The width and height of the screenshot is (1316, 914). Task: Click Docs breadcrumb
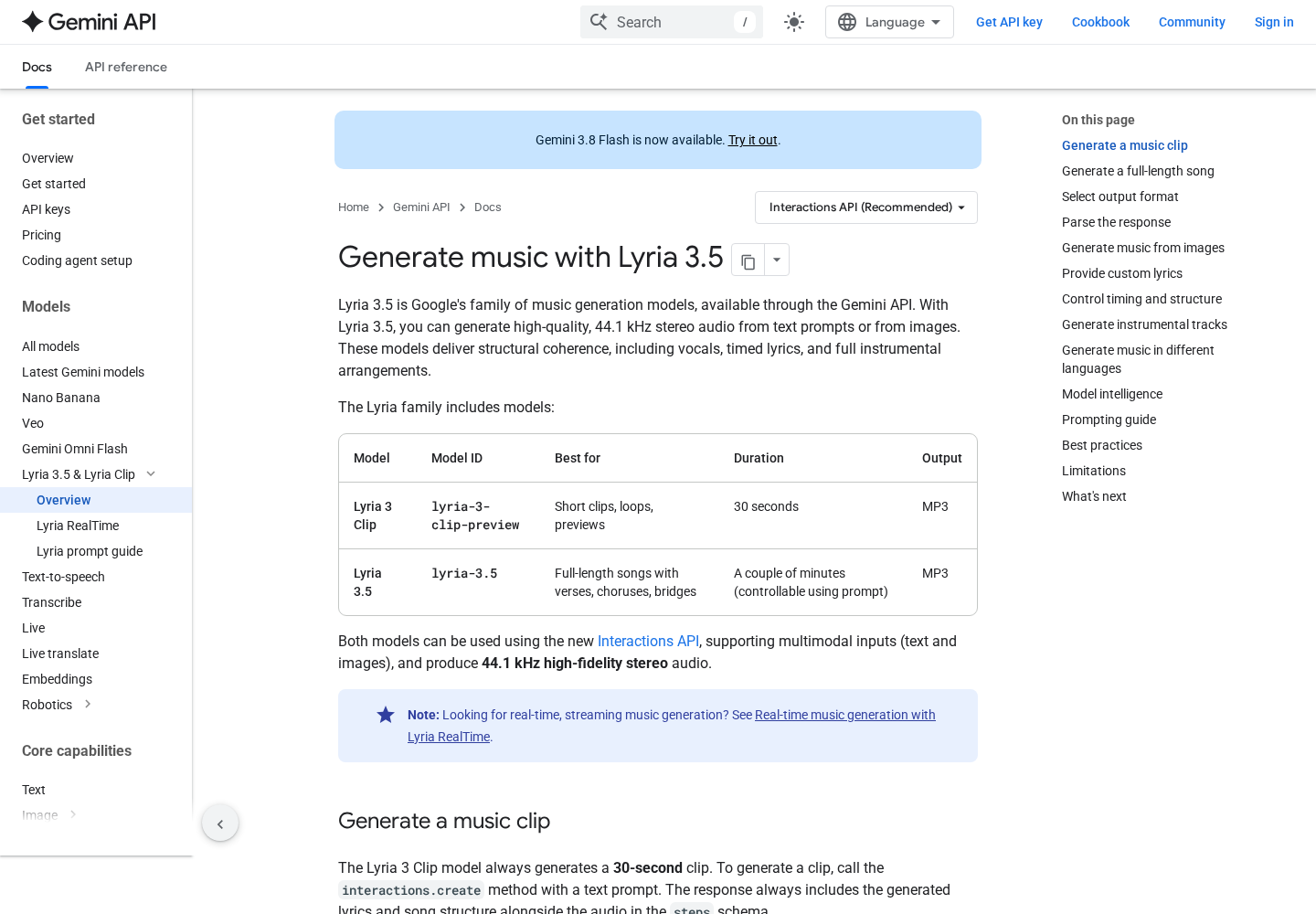(488, 207)
